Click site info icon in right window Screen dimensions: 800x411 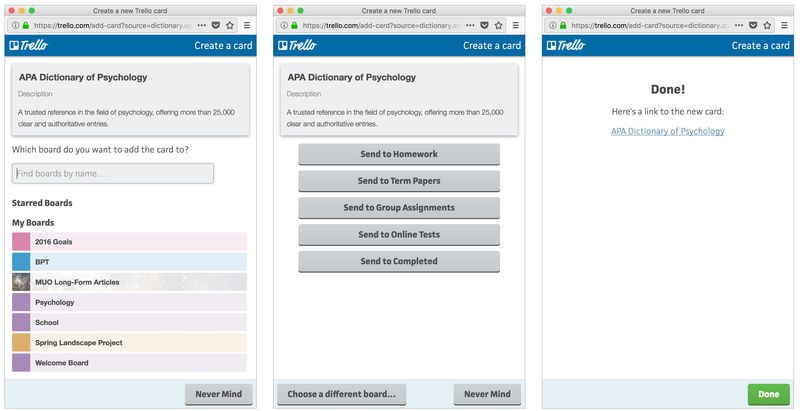pyautogui.click(x=553, y=25)
